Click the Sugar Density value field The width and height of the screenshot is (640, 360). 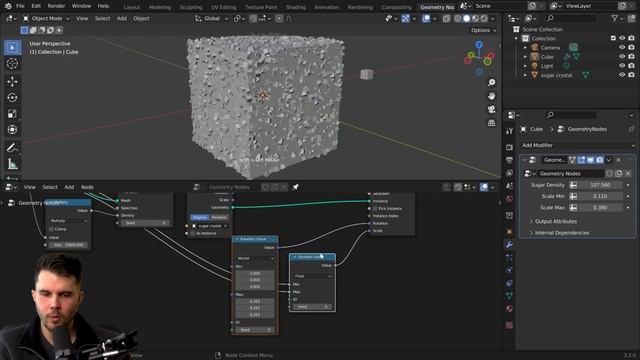coord(600,185)
